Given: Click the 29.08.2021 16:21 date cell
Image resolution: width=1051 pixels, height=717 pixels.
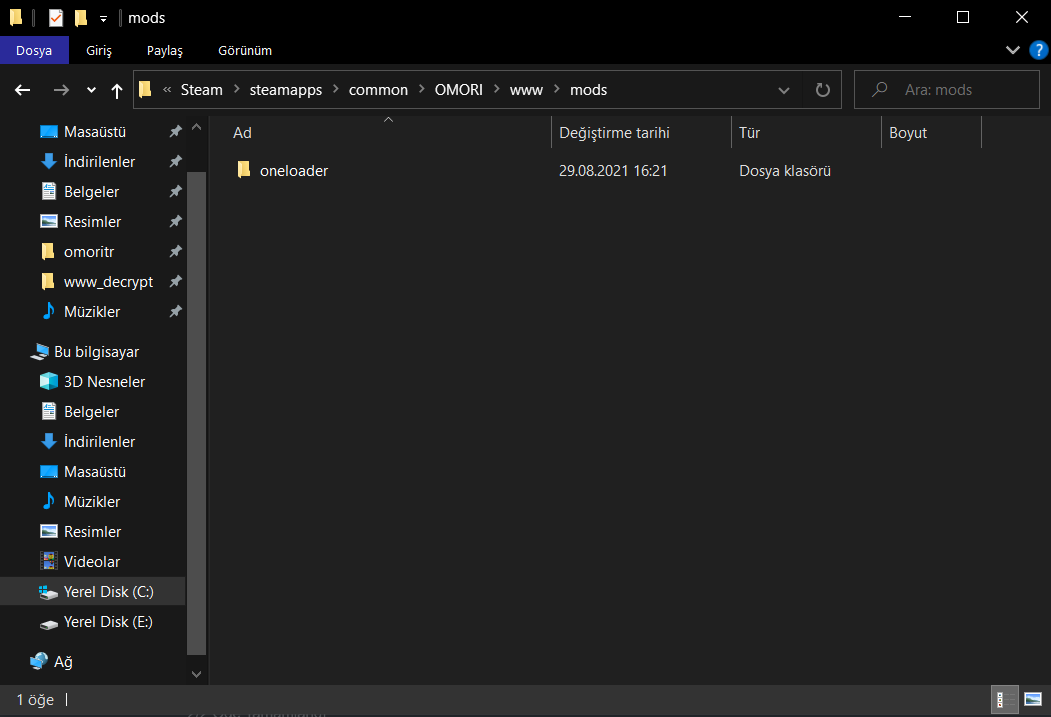Looking at the screenshot, I should tap(613, 171).
